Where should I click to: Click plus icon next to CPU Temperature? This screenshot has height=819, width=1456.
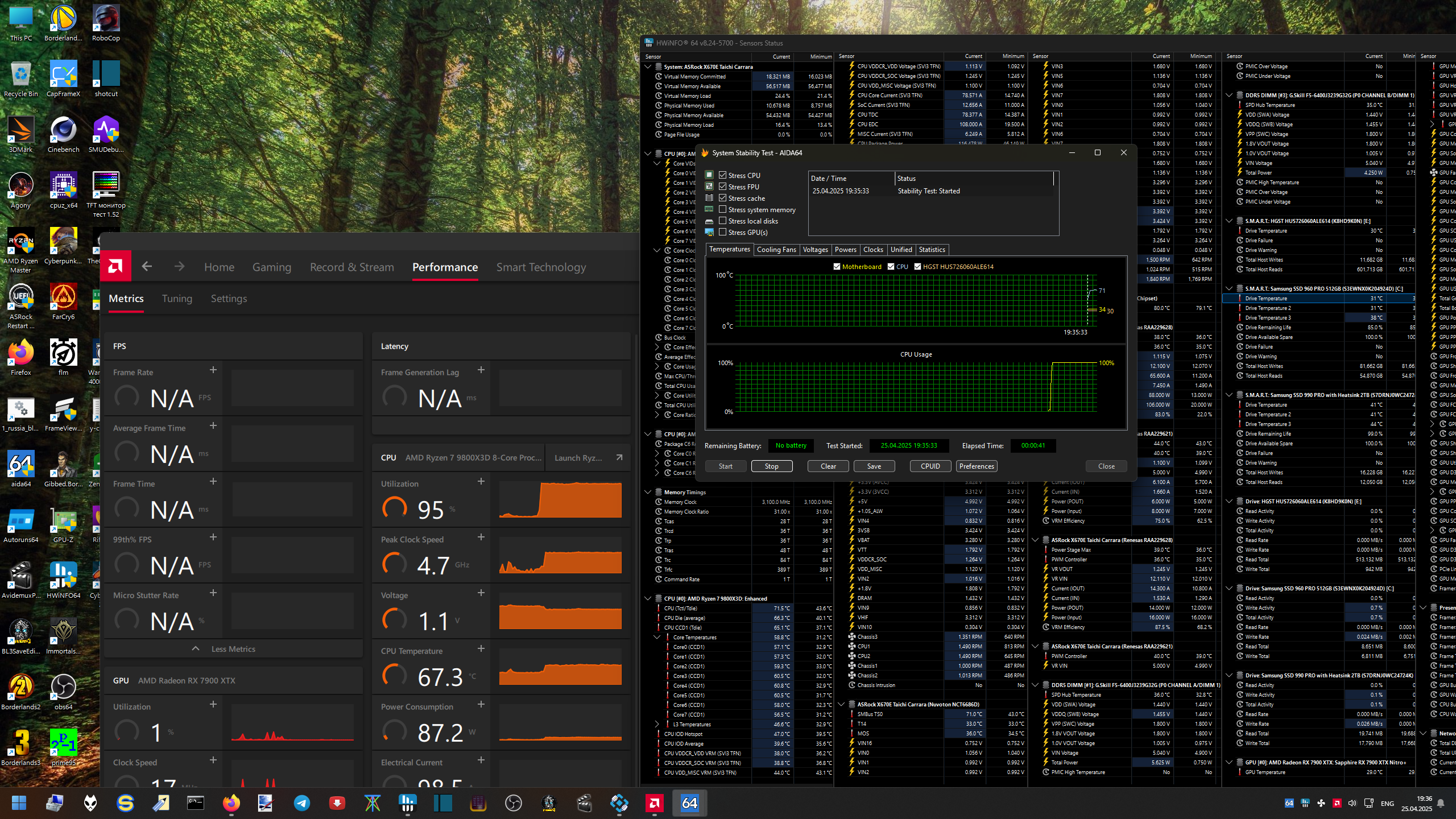481,648
